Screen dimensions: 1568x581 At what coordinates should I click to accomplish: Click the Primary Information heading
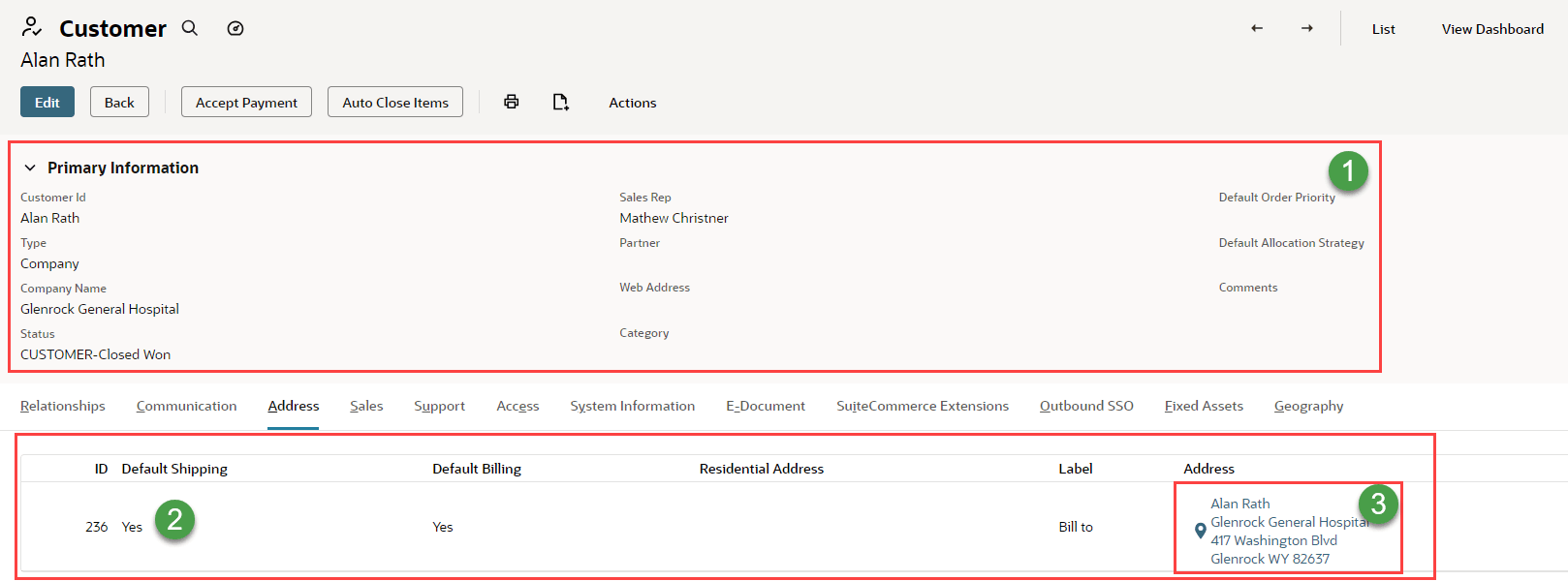pyautogui.click(x=123, y=168)
